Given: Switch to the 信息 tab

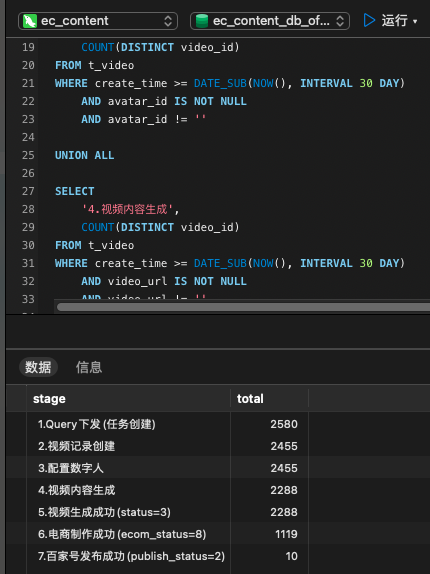Looking at the screenshot, I should pyautogui.click(x=89, y=367).
